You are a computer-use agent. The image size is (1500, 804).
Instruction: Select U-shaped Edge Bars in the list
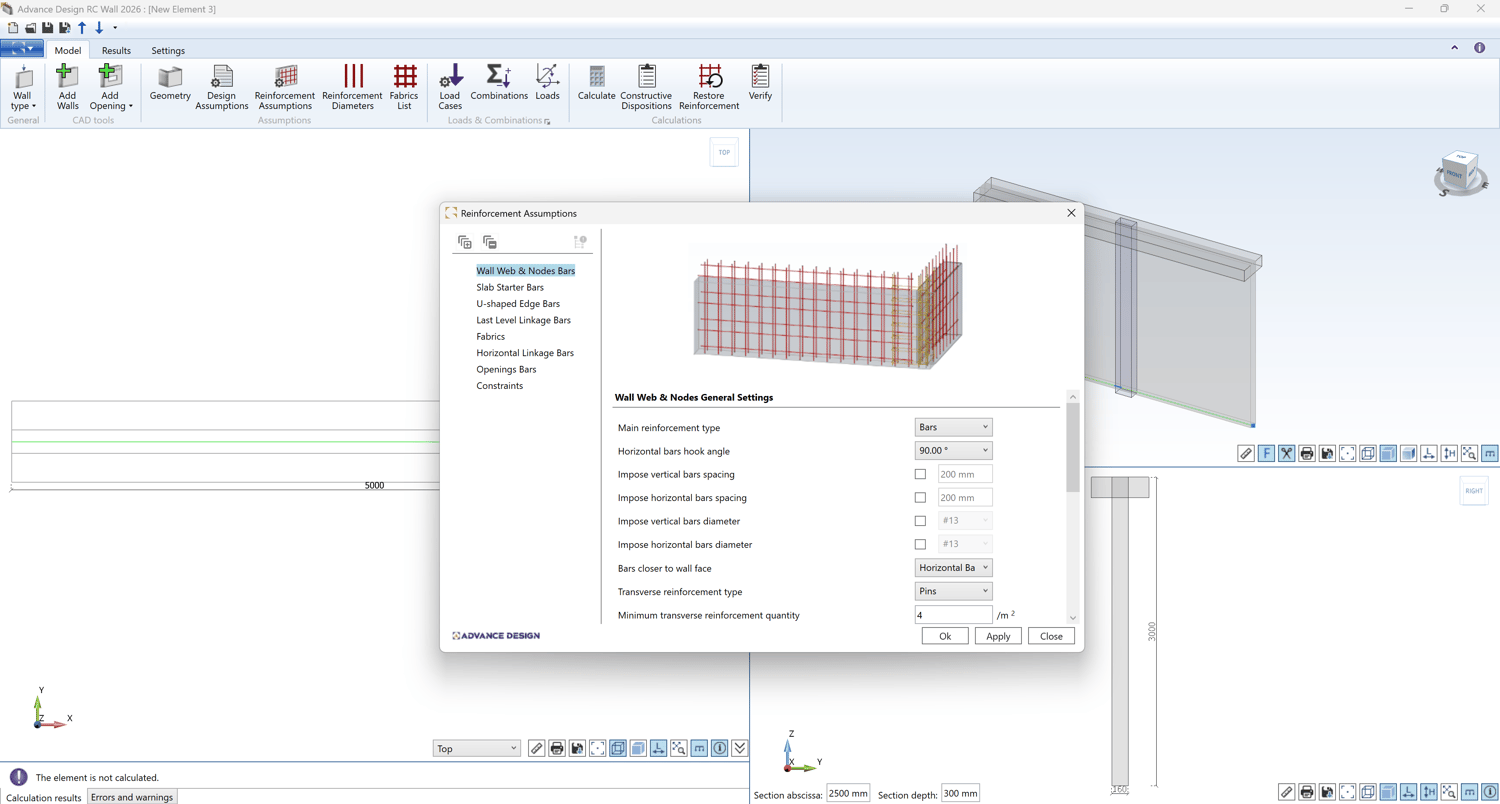(x=518, y=304)
